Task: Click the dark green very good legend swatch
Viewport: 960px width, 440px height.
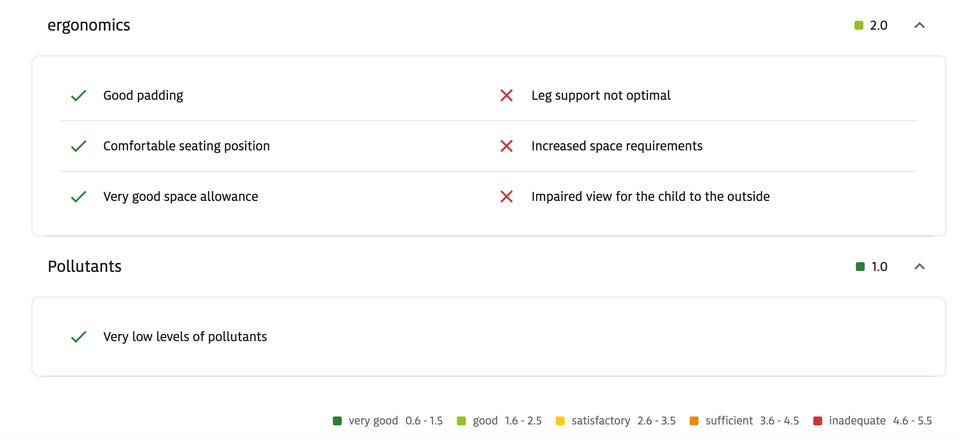Action: (337, 421)
